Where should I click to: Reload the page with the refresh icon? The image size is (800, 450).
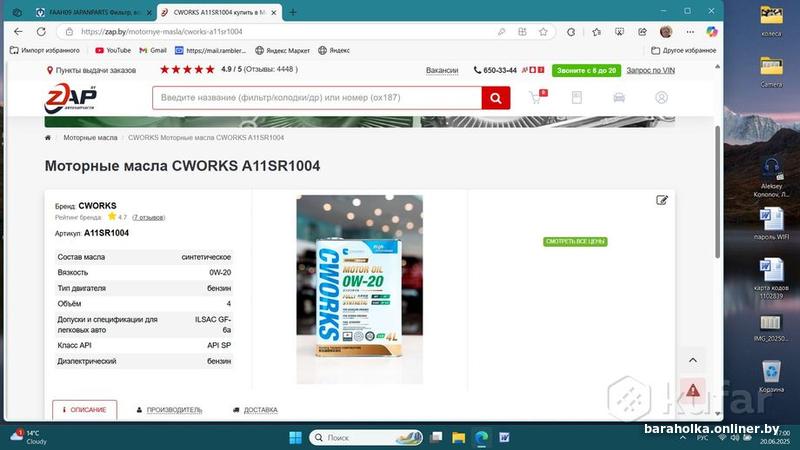(41, 32)
